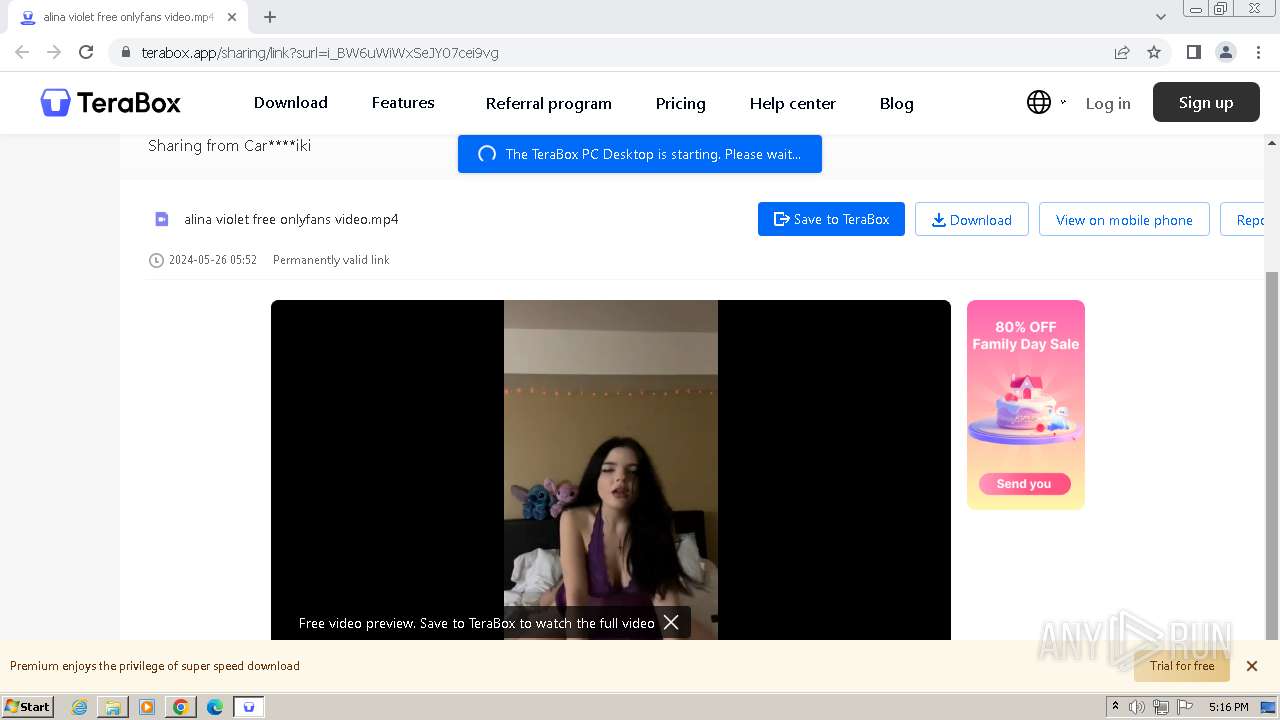This screenshot has width=1280, height=720.
Task: Click the Permanently valid link text
Action: click(x=331, y=260)
